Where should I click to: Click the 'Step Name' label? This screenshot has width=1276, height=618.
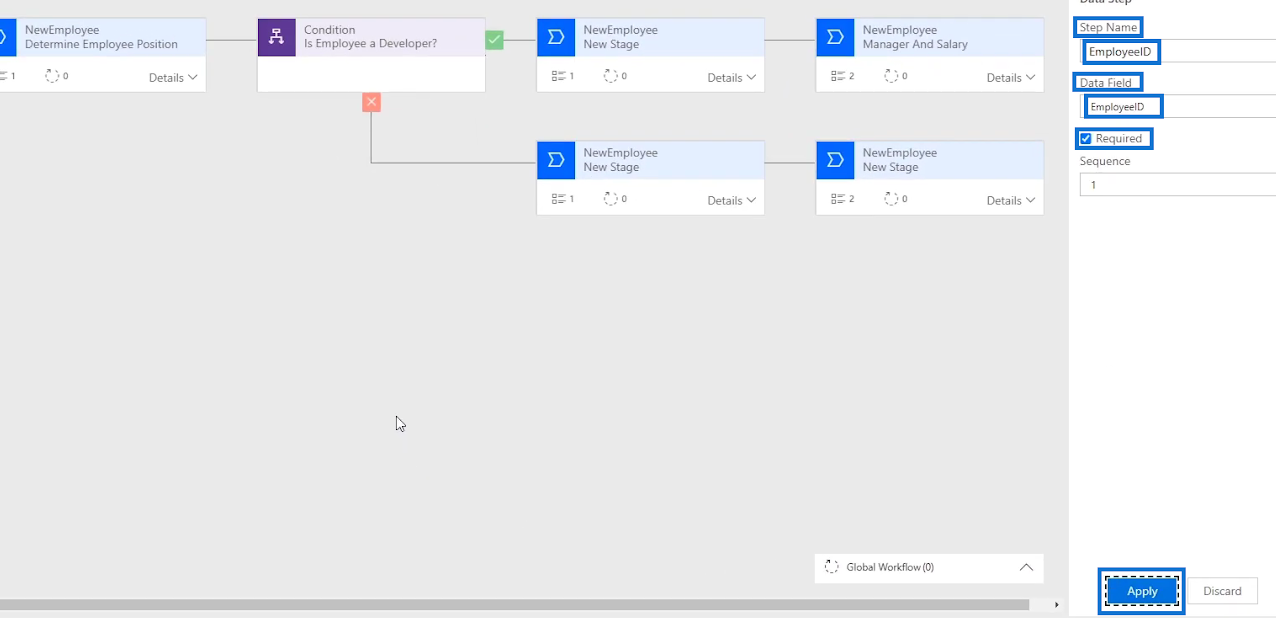tap(1108, 27)
